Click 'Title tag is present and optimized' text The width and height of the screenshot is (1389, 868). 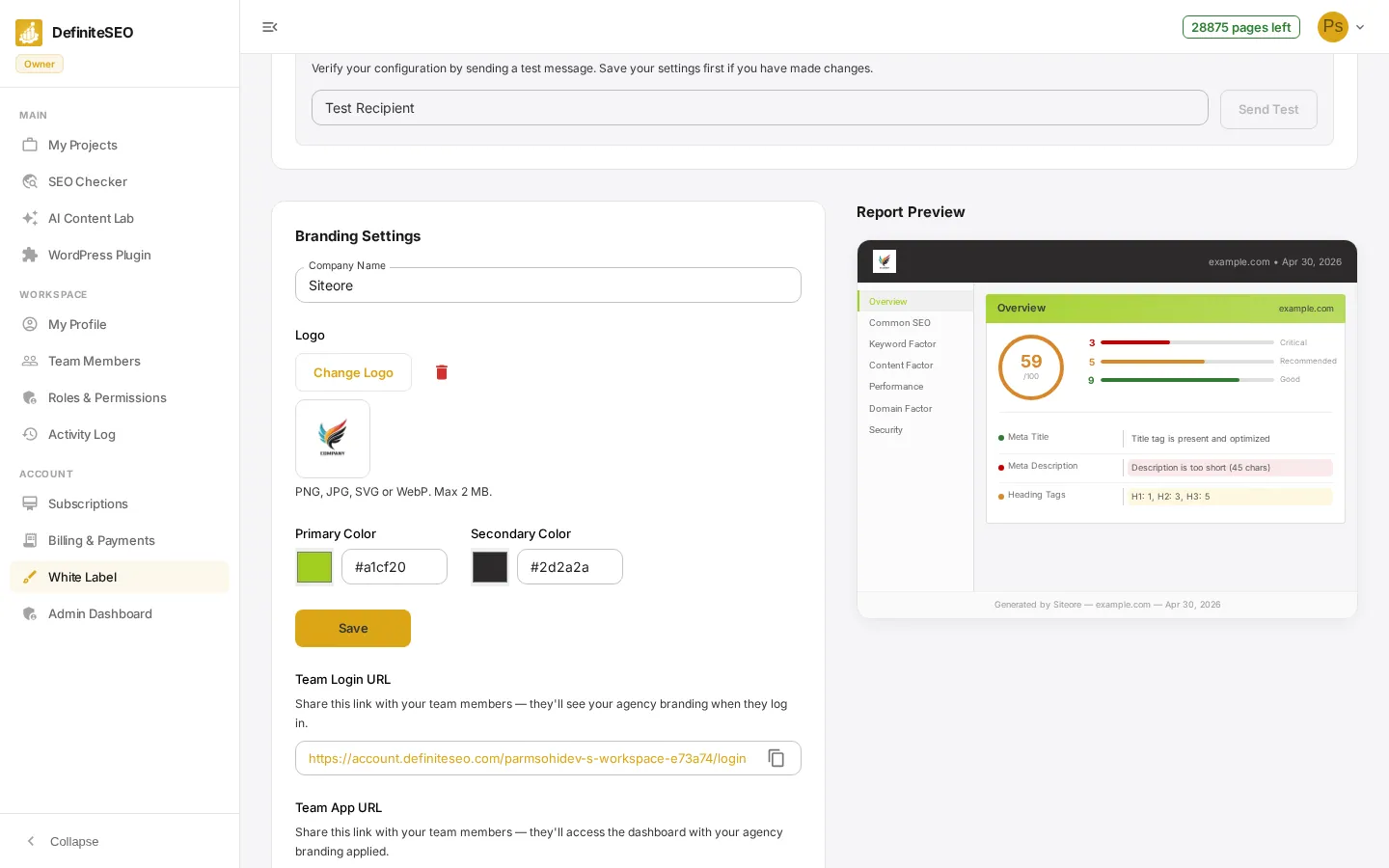(x=1201, y=439)
